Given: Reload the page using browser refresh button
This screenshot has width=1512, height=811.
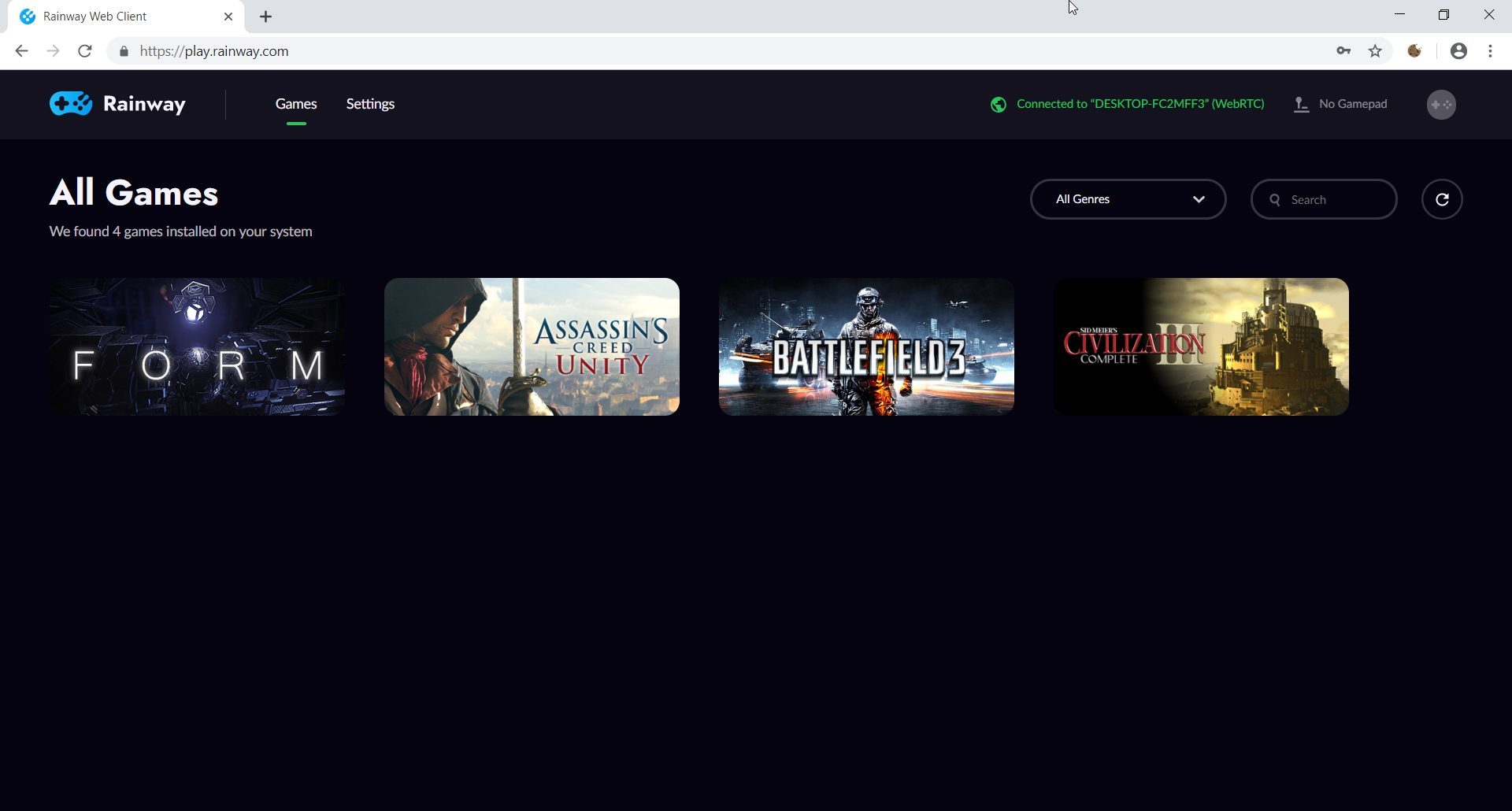Looking at the screenshot, I should [x=85, y=51].
